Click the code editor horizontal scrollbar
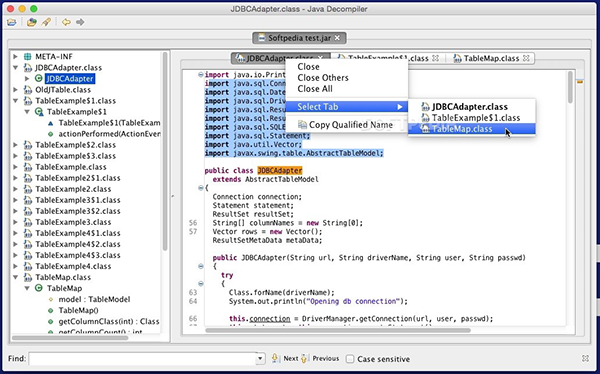 (338, 330)
